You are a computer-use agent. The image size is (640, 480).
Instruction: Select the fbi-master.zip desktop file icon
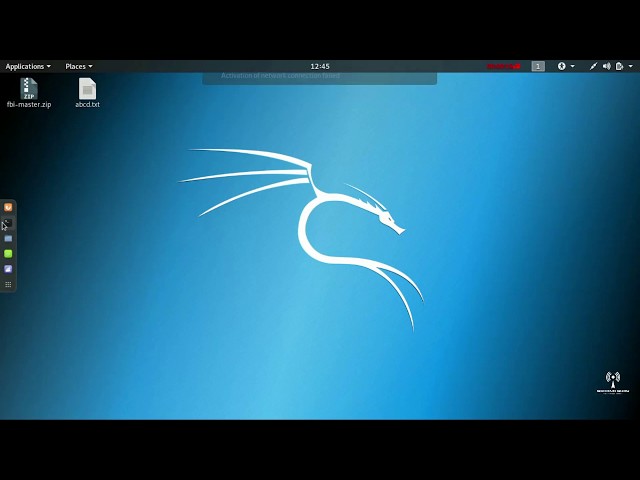click(29, 93)
